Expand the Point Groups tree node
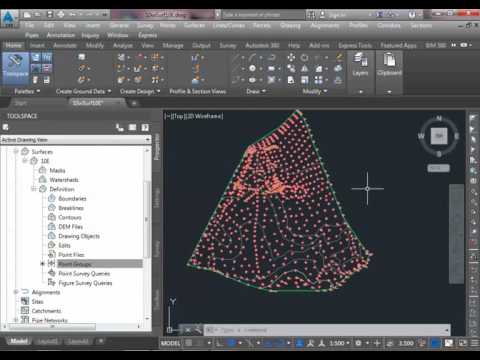This screenshot has height=360, width=480. 42,264
